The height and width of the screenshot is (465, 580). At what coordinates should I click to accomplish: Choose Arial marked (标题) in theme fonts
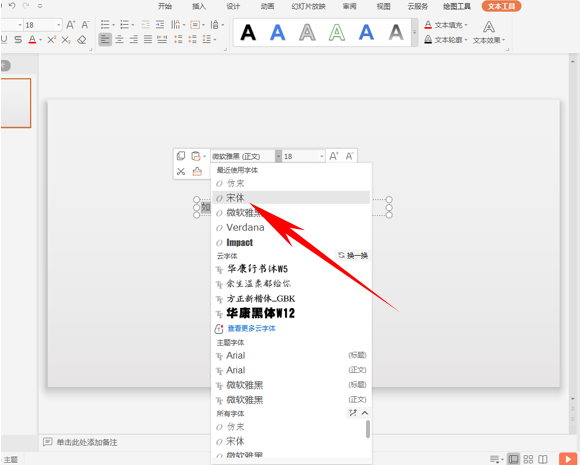[291, 356]
